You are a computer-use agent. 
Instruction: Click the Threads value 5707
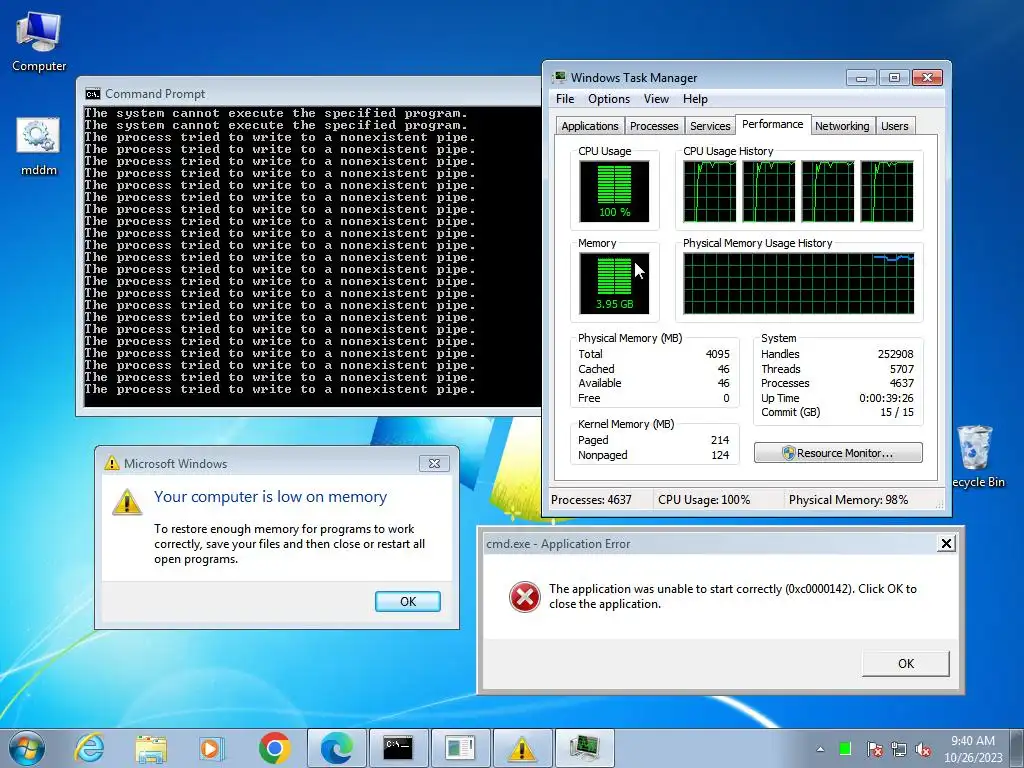pyautogui.click(x=901, y=369)
